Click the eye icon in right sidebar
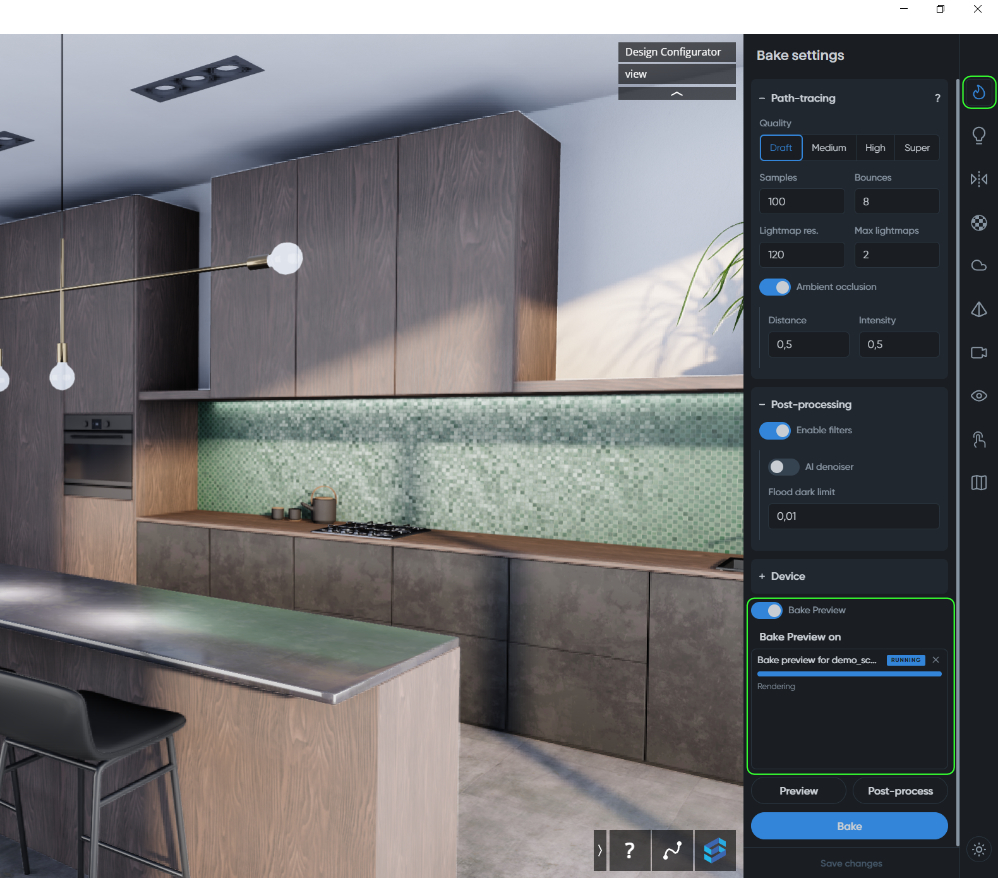 coord(979,396)
